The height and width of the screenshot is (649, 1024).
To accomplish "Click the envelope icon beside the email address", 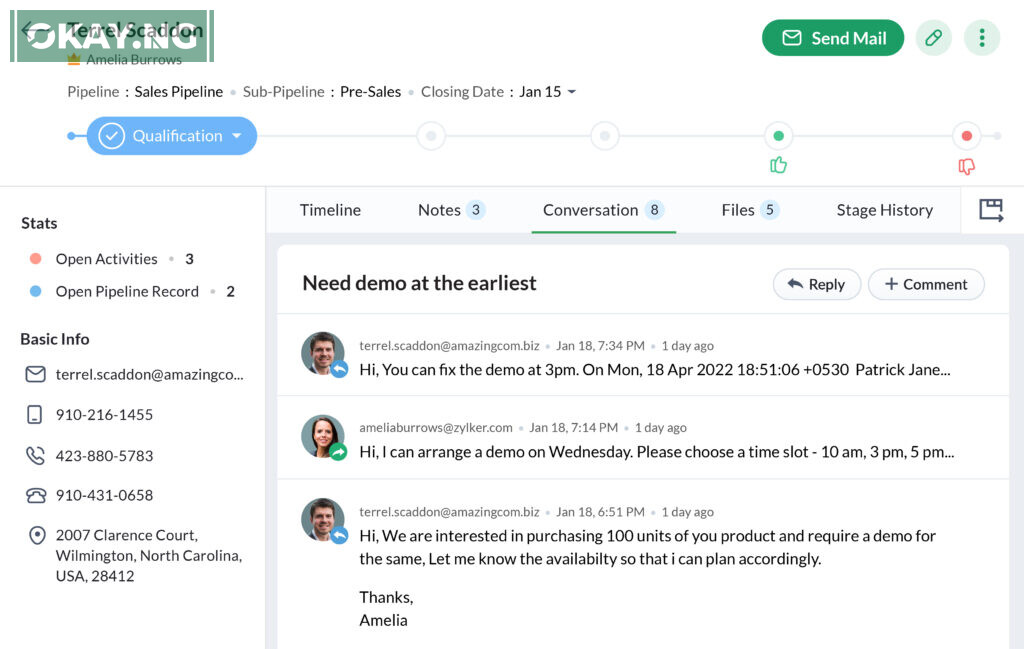I will tap(36, 374).
